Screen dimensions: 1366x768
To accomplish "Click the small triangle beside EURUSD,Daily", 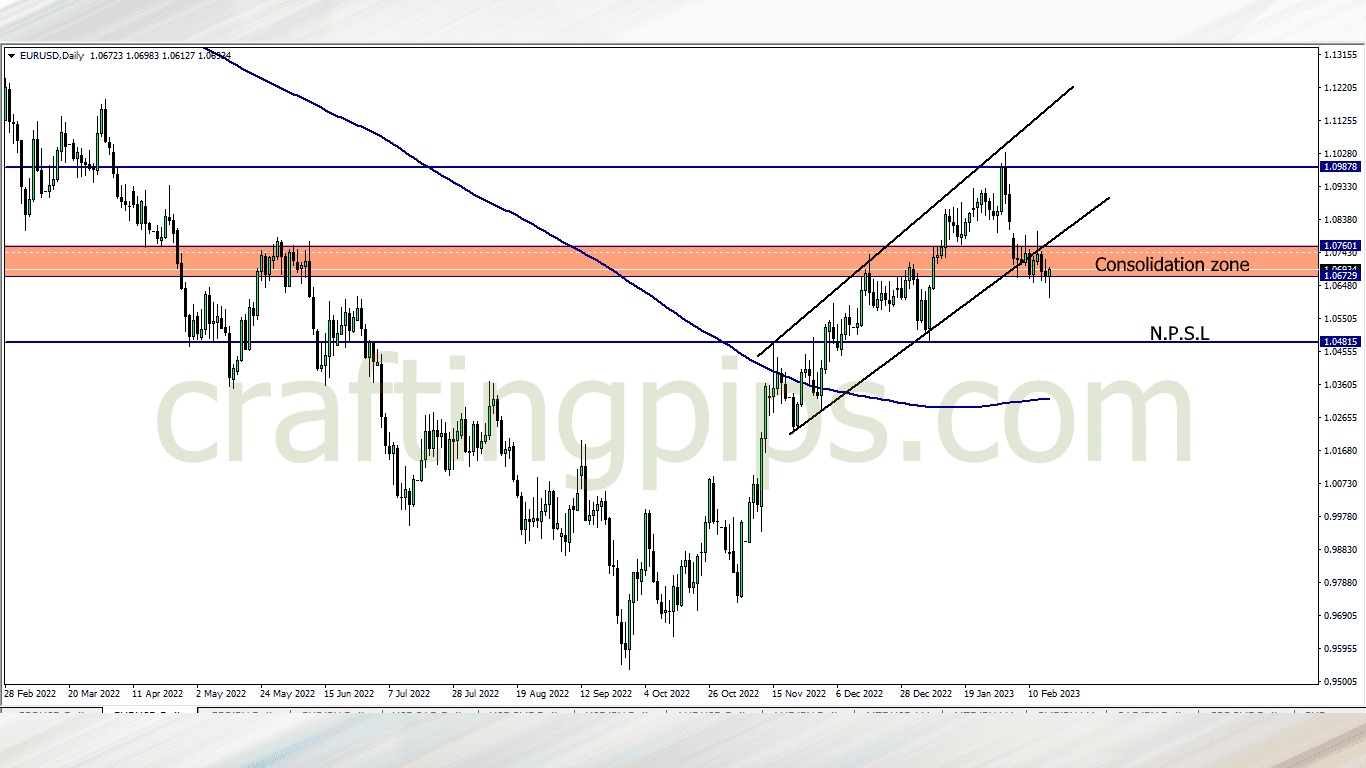I will pos(11,56).
